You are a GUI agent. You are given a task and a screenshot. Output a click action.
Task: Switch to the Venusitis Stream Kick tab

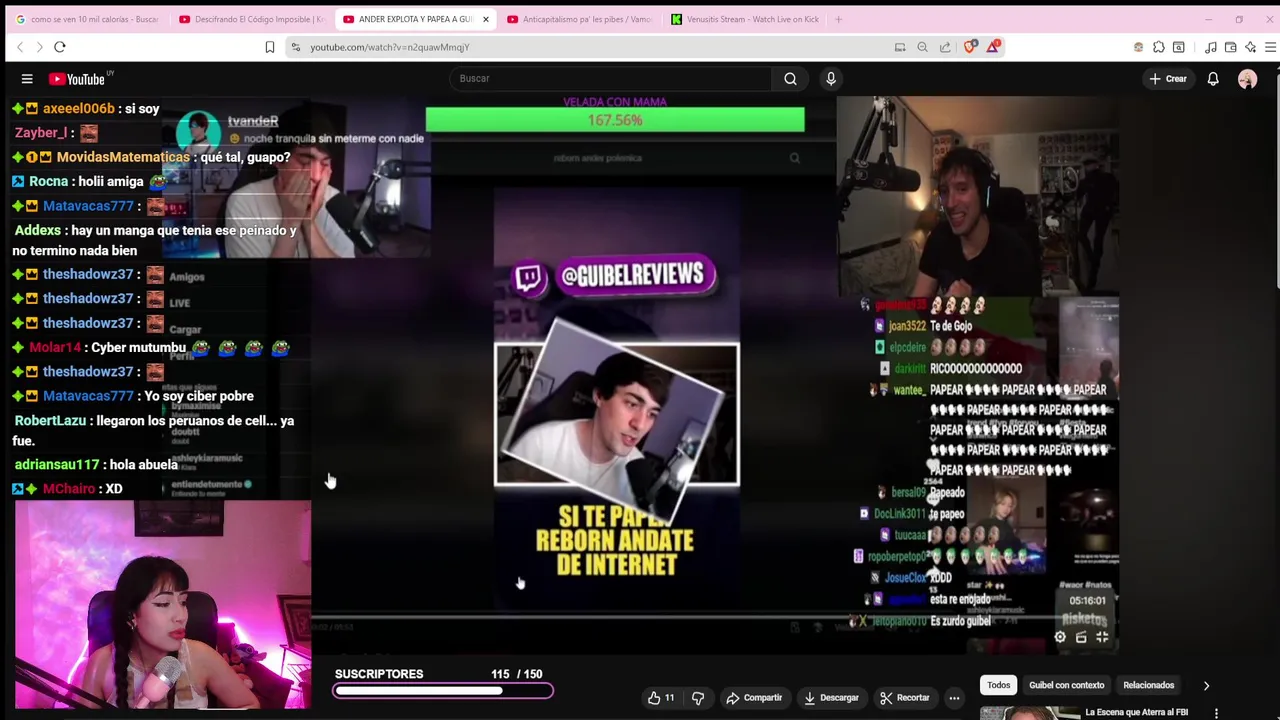(x=745, y=19)
